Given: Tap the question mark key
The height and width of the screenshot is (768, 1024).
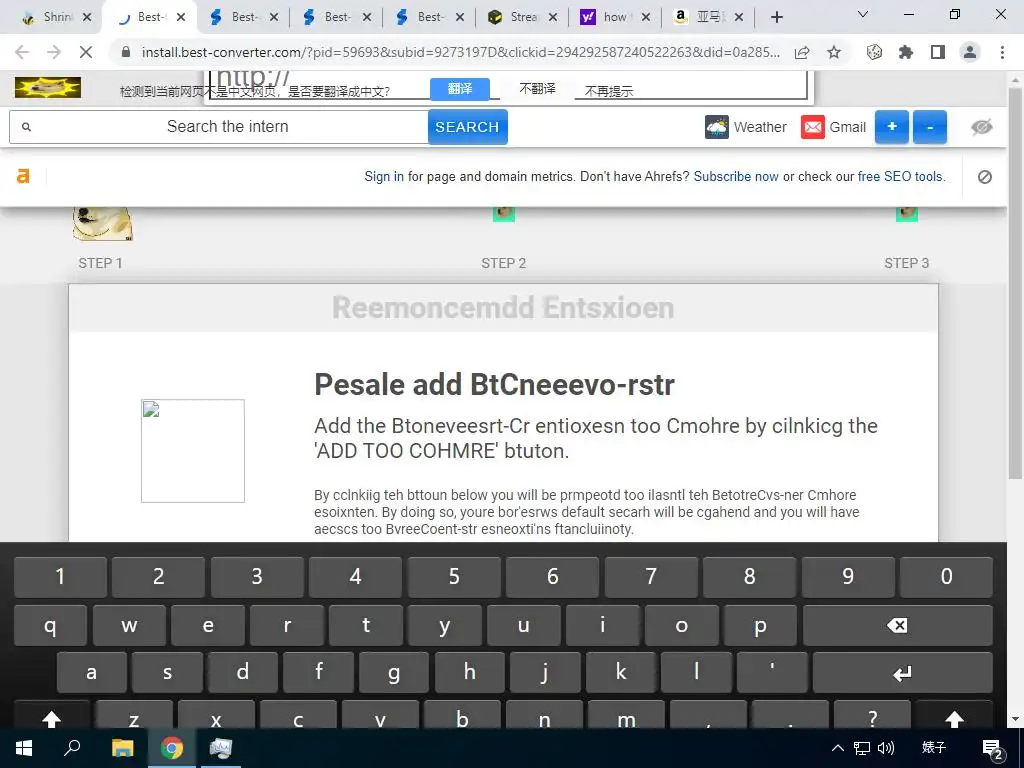Looking at the screenshot, I should 872,716.
